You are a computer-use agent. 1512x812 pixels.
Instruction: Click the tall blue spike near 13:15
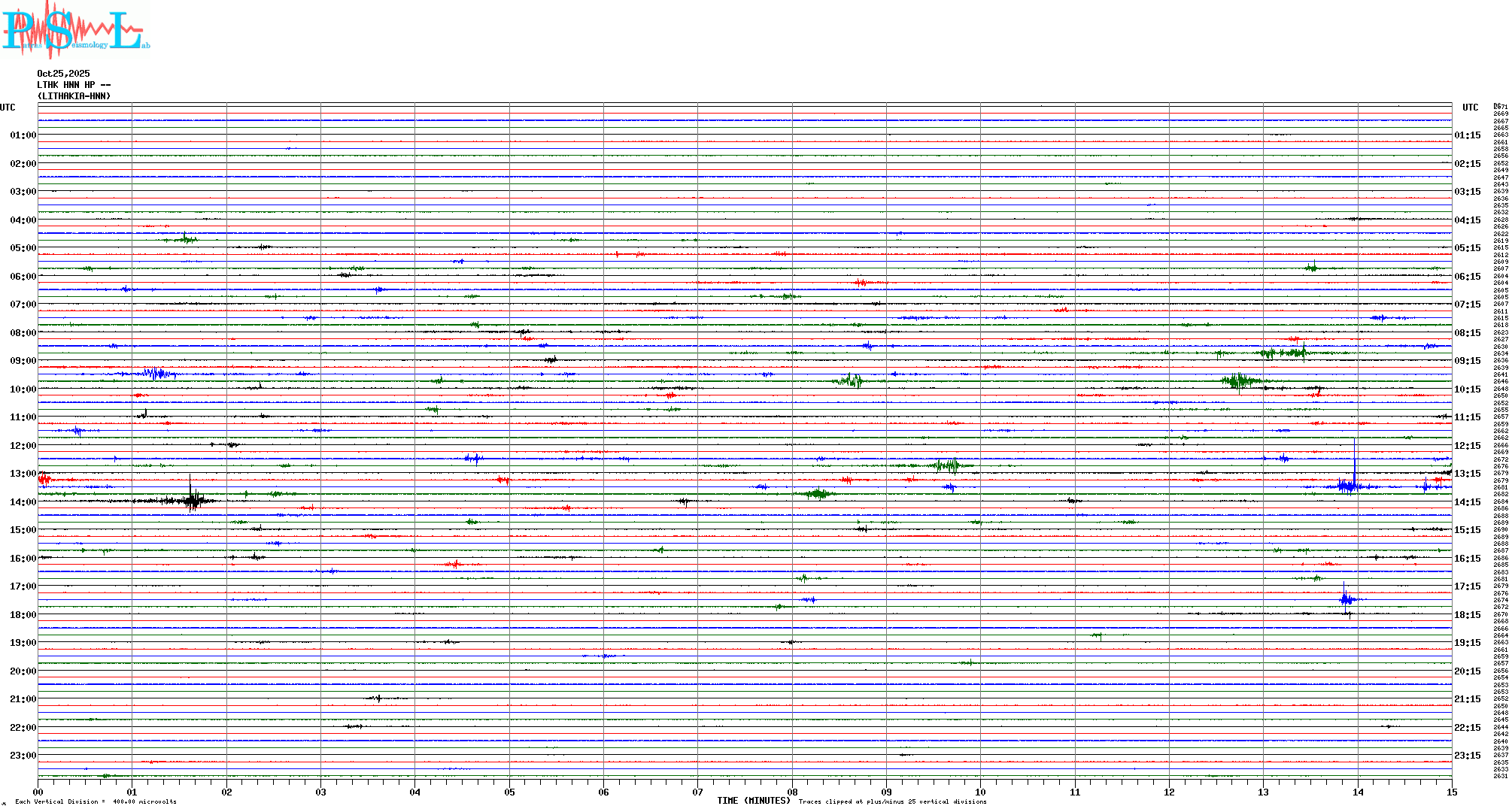1355,466
